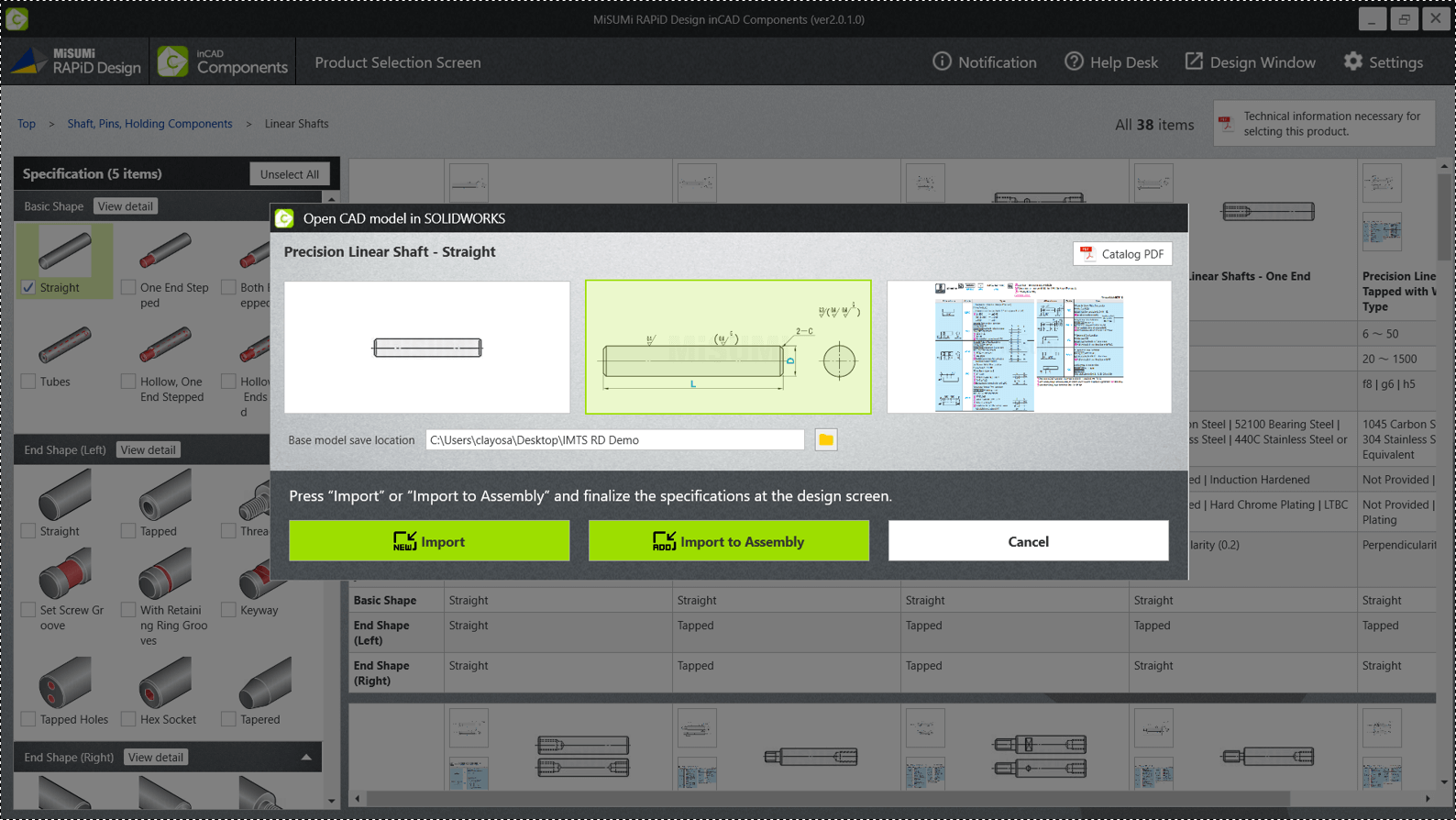
Task: Select the dimensioned shaft drawing thumbnail
Action: (728, 347)
